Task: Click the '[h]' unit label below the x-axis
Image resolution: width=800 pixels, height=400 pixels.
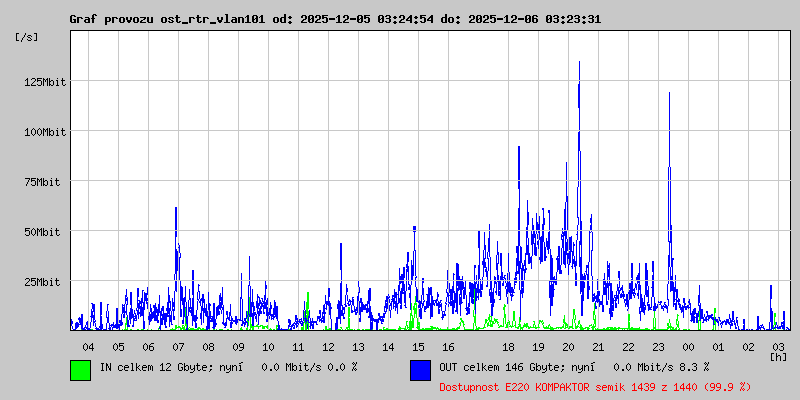Action: tap(778, 356)
